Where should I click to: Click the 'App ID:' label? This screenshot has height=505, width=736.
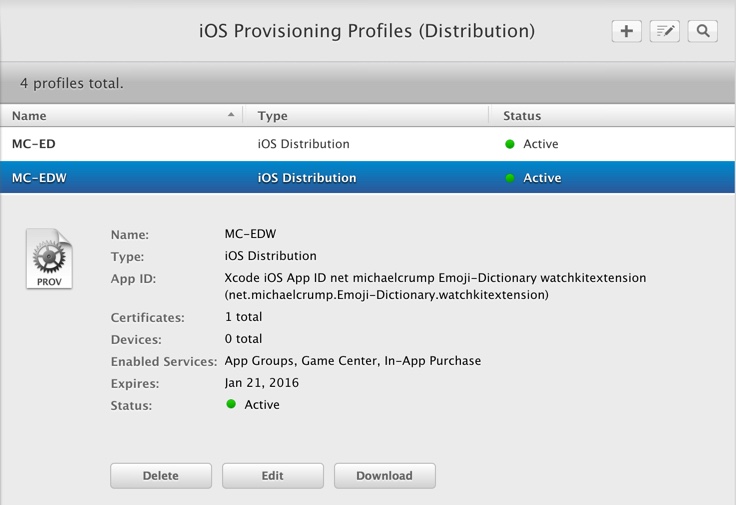point(133,279)
